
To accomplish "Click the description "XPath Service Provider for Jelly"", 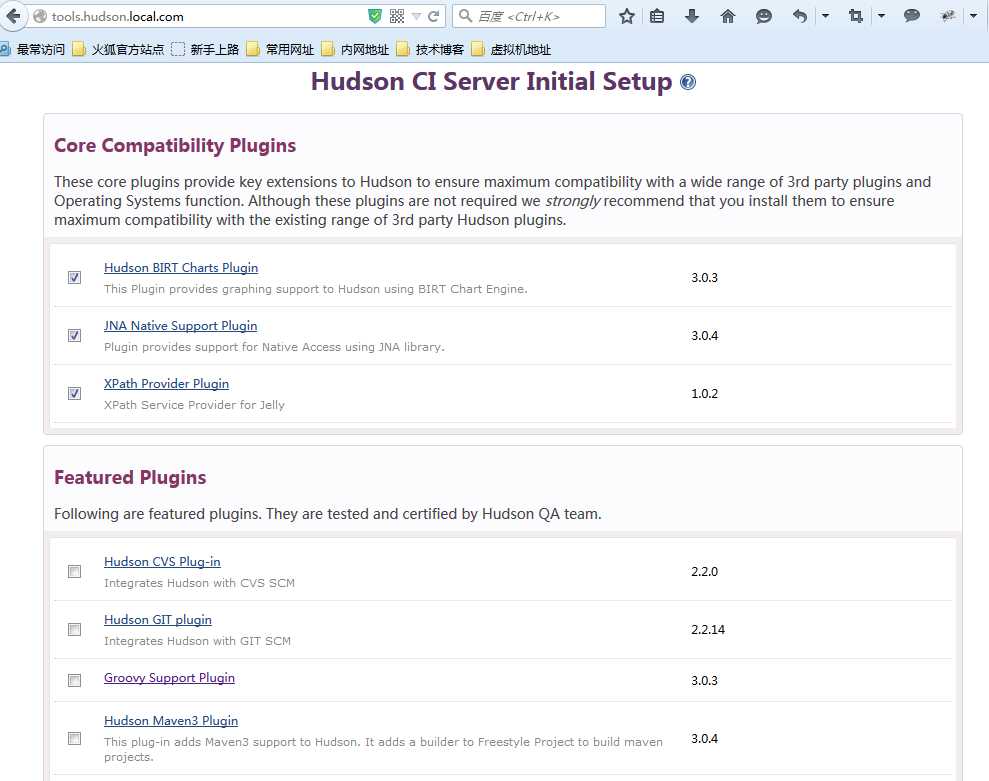I will pos(194,405).
